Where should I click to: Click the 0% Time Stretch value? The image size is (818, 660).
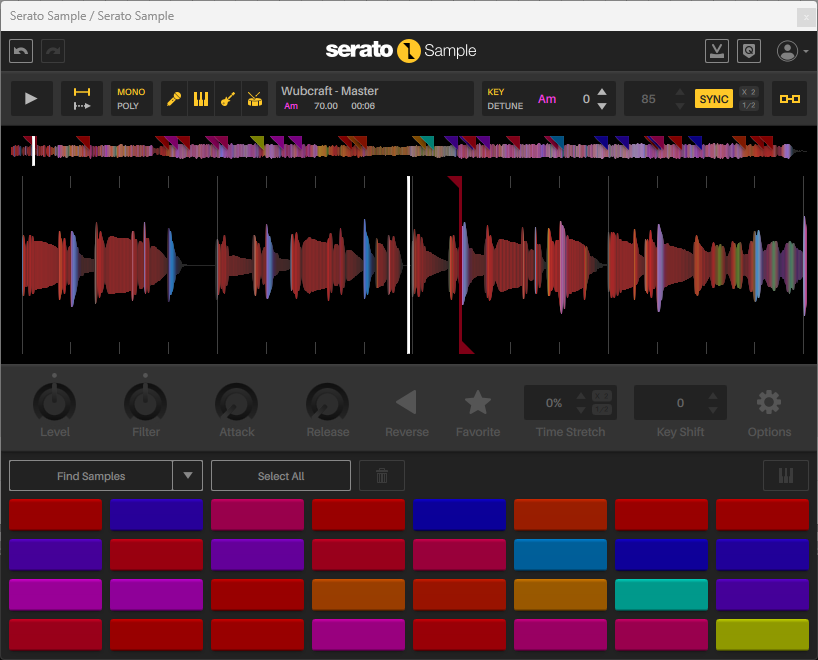click(x=554, y=403)
